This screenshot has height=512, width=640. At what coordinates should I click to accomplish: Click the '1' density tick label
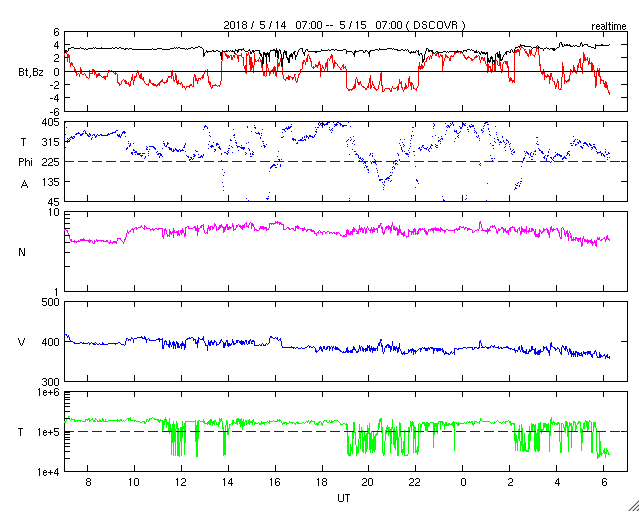coord(57,292)
